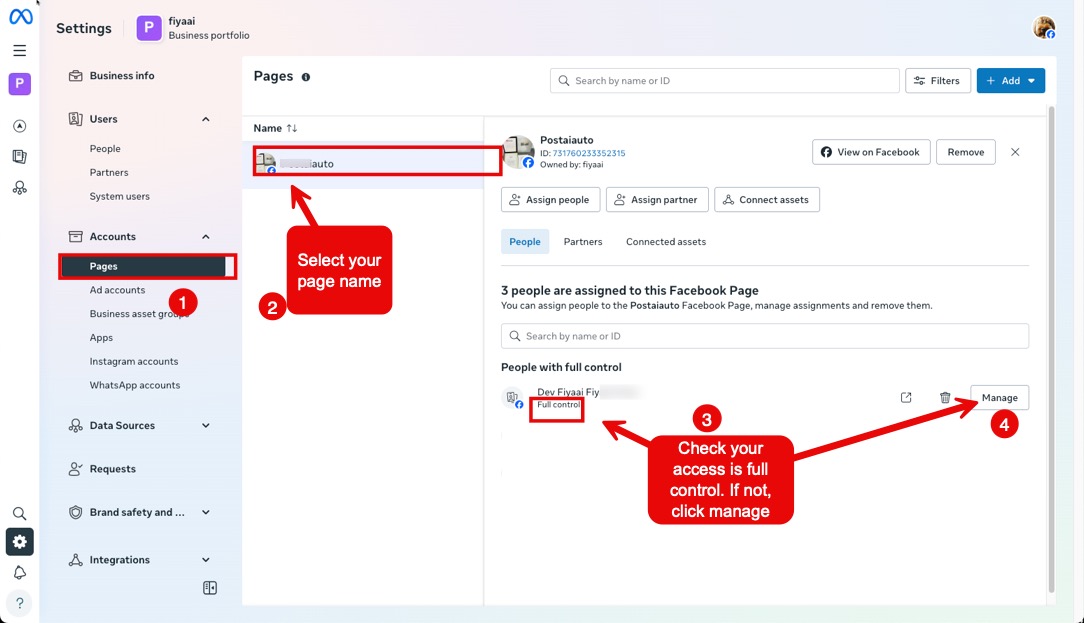1084x623 pixels.
Task: Click the connected-circles icon in the left rail
Action: coord(19,188)
